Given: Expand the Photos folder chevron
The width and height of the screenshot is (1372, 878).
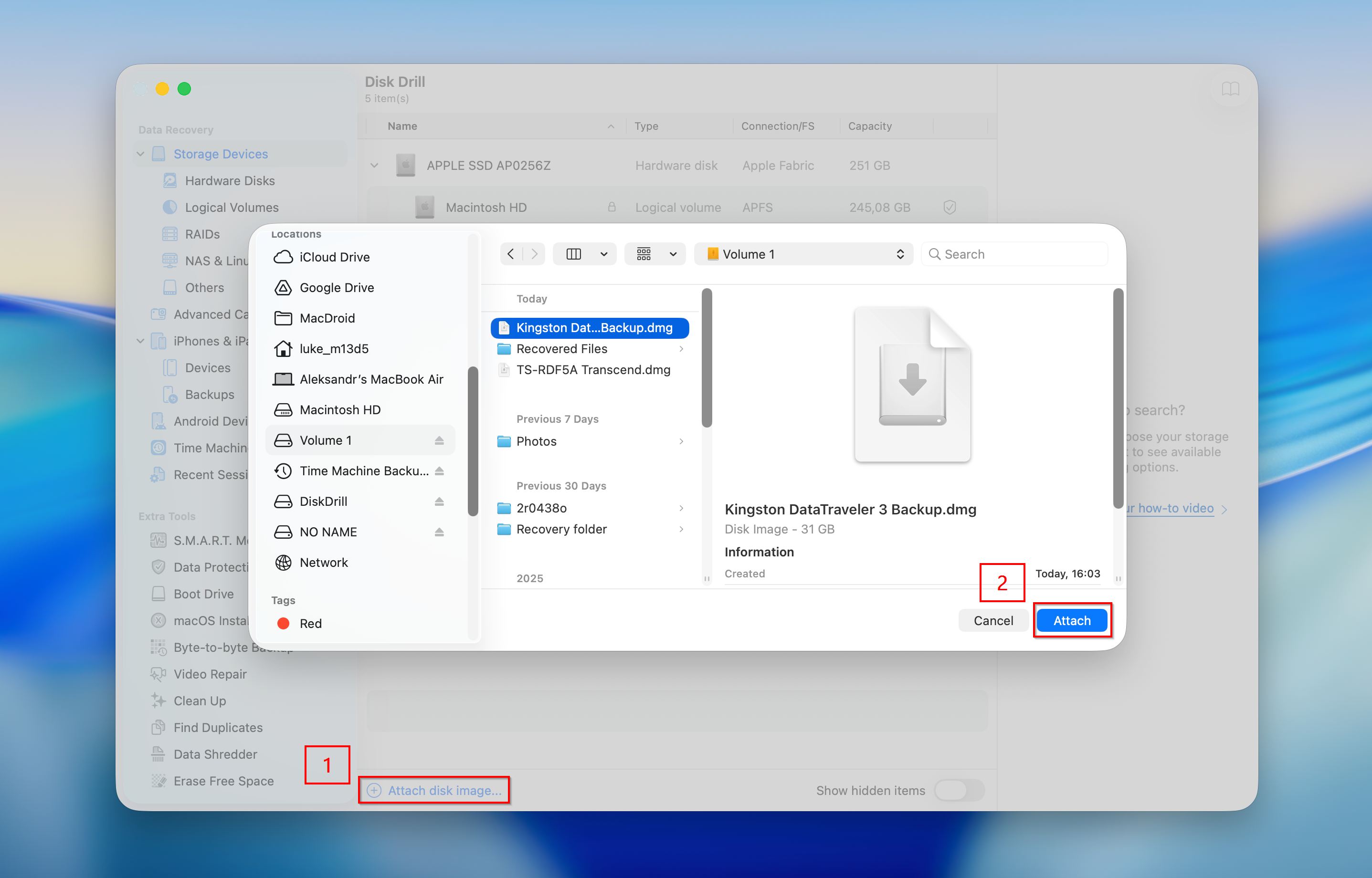Looking at the screenshot, I should pos(681,441).
